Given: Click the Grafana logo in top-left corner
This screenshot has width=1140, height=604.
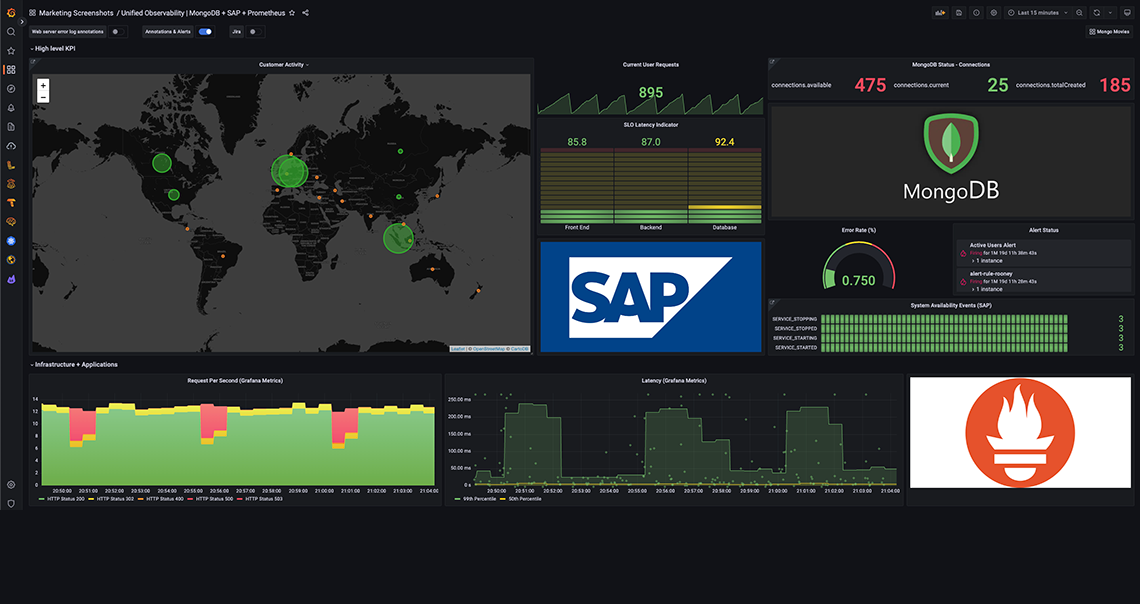Looking at the screenshot, I should 10,13.
